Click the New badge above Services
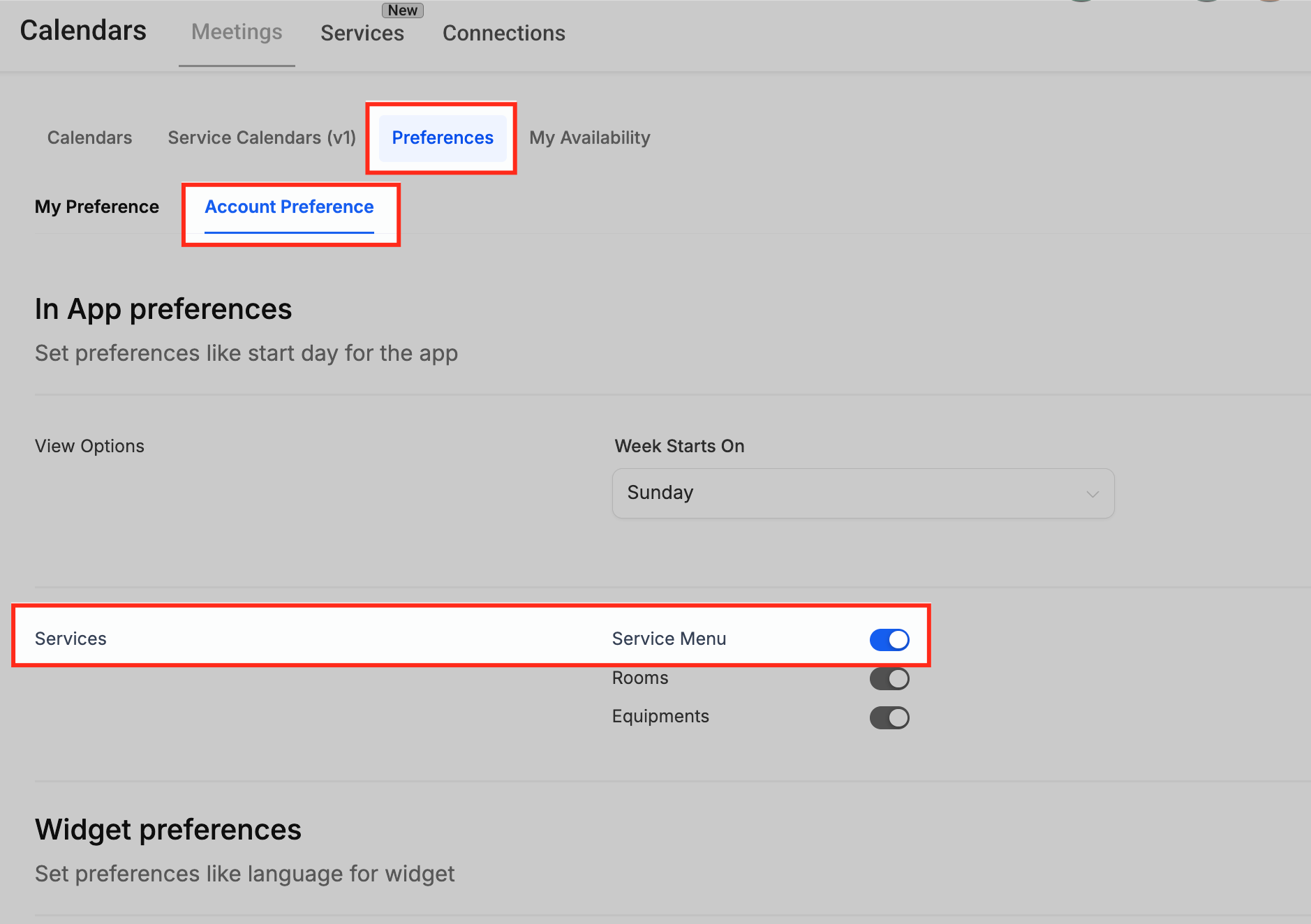The width and height of the screenshot is (1311, 924). pyautogui.click(x=403, y=10)
